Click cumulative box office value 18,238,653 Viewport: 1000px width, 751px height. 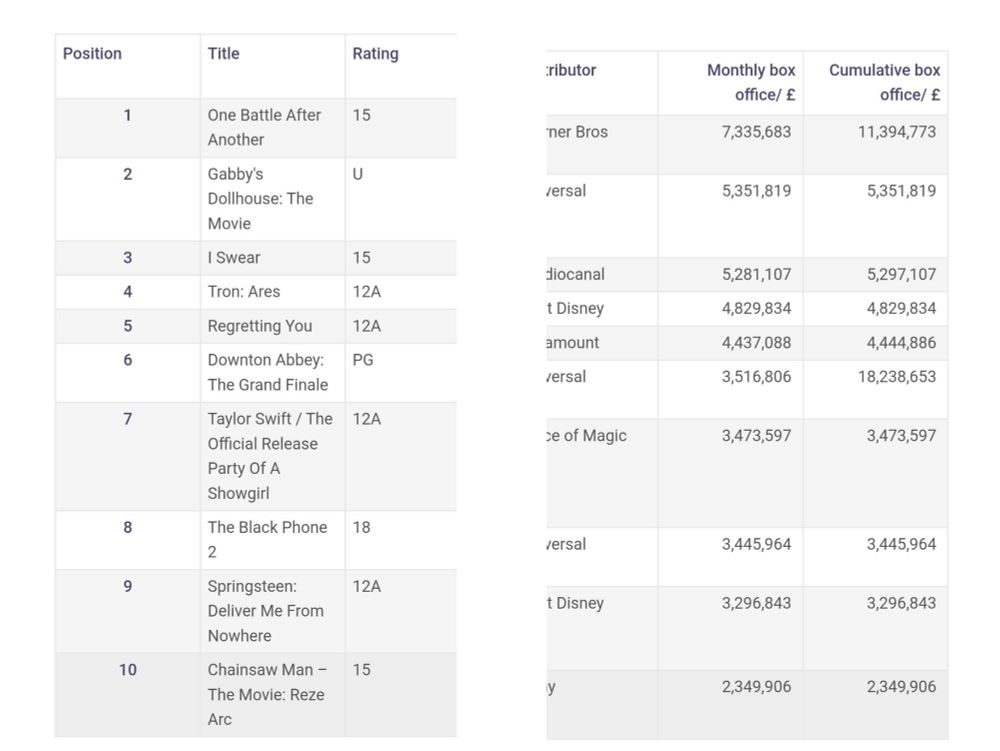pos(897,377)
